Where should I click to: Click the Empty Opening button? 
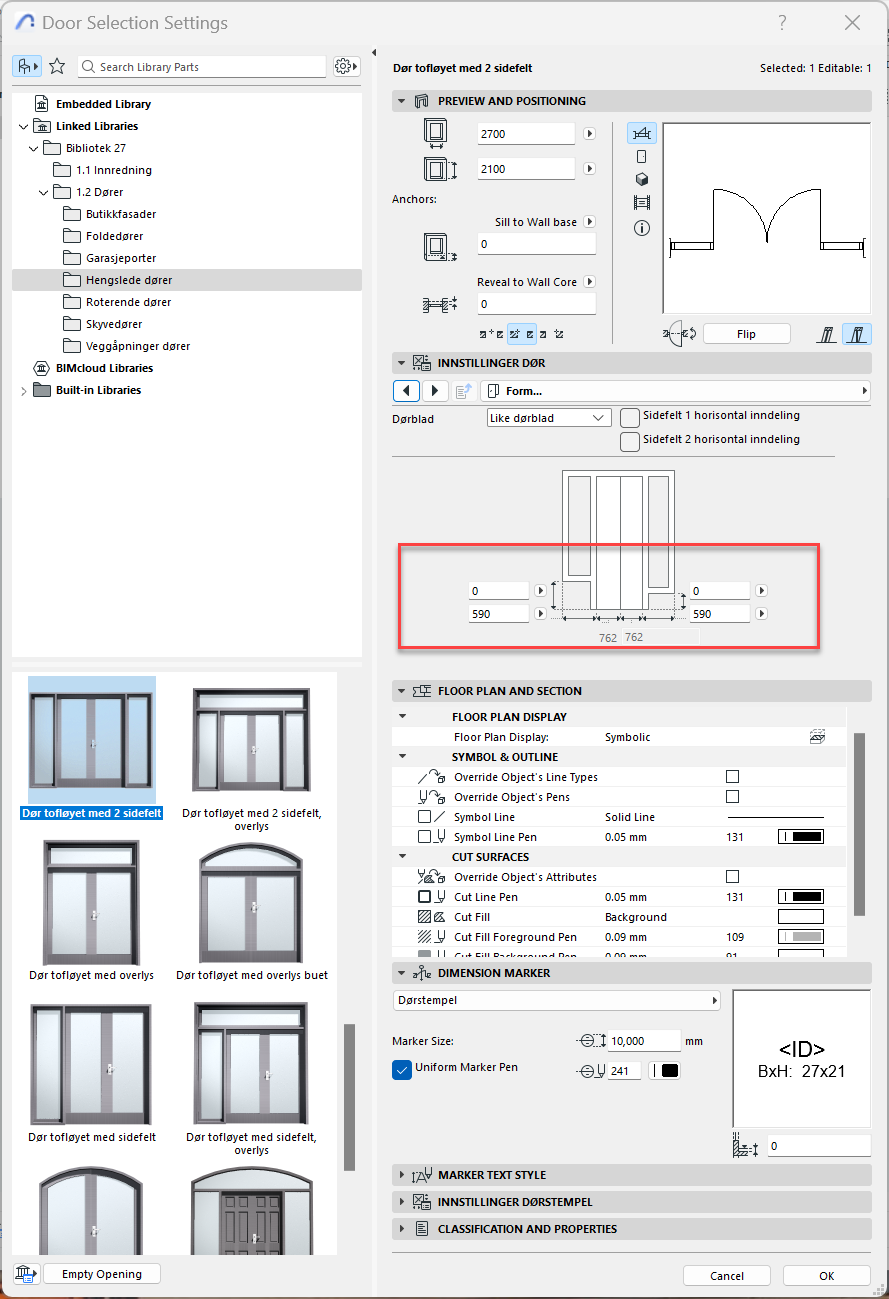pyautogui.click(x=101, y=1274)
